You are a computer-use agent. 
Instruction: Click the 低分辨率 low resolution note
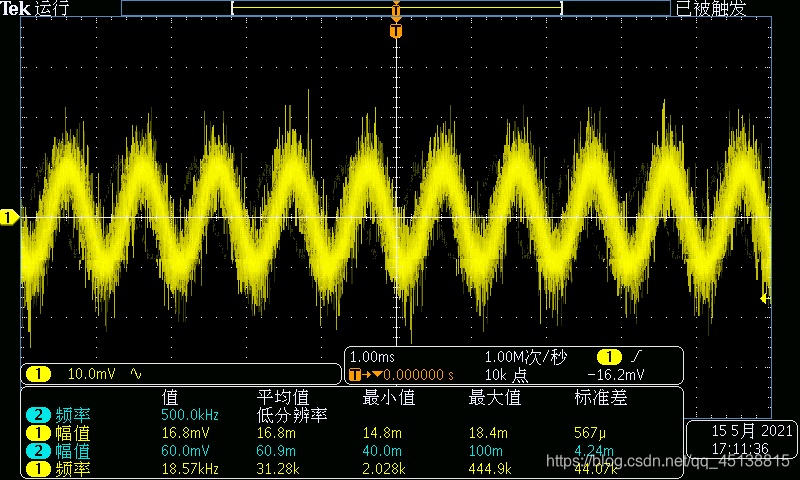292,415
